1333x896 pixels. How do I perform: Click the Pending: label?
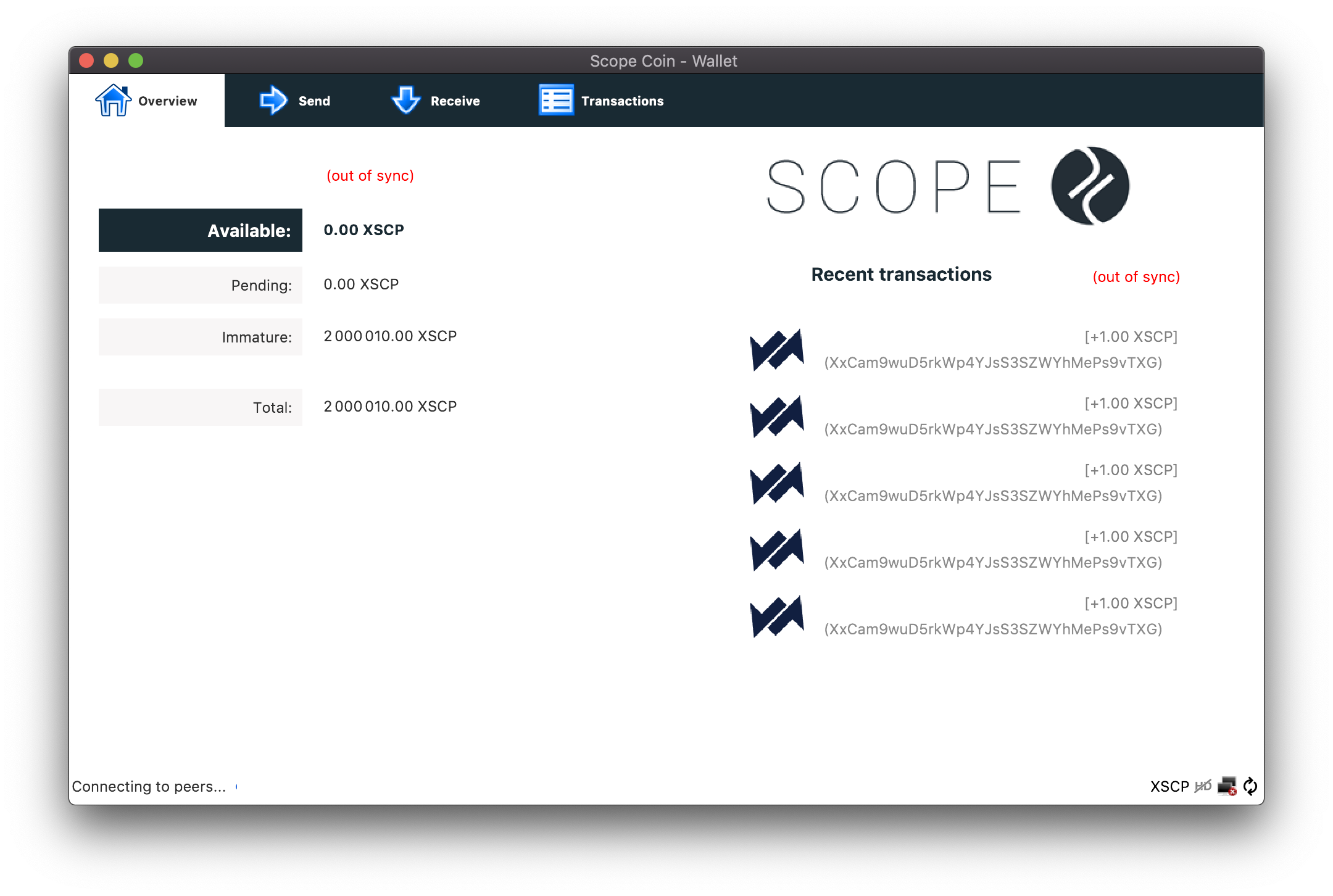(x=201, y=285)
